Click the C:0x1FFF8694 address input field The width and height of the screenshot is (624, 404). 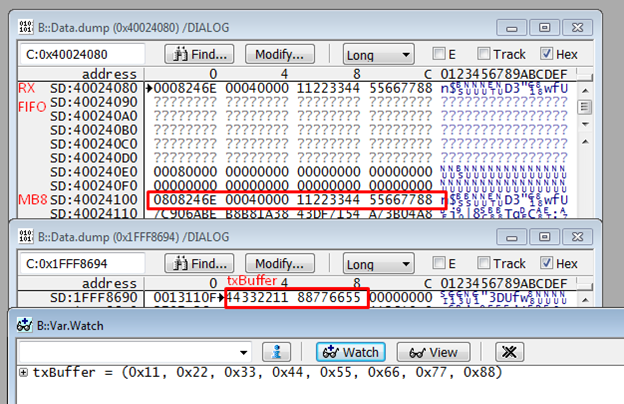point(82,263)
